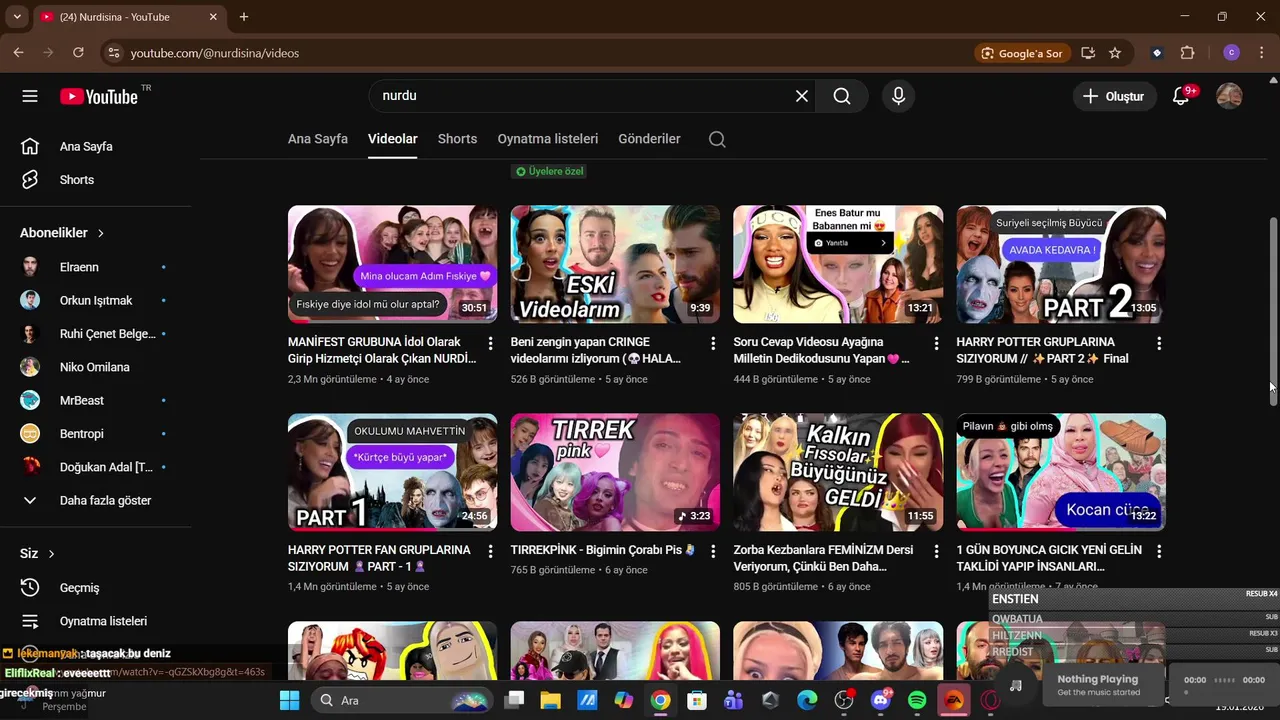Switch to Shorts channel tab
This screenshot has height=720, width=1280.
[457, 139]
